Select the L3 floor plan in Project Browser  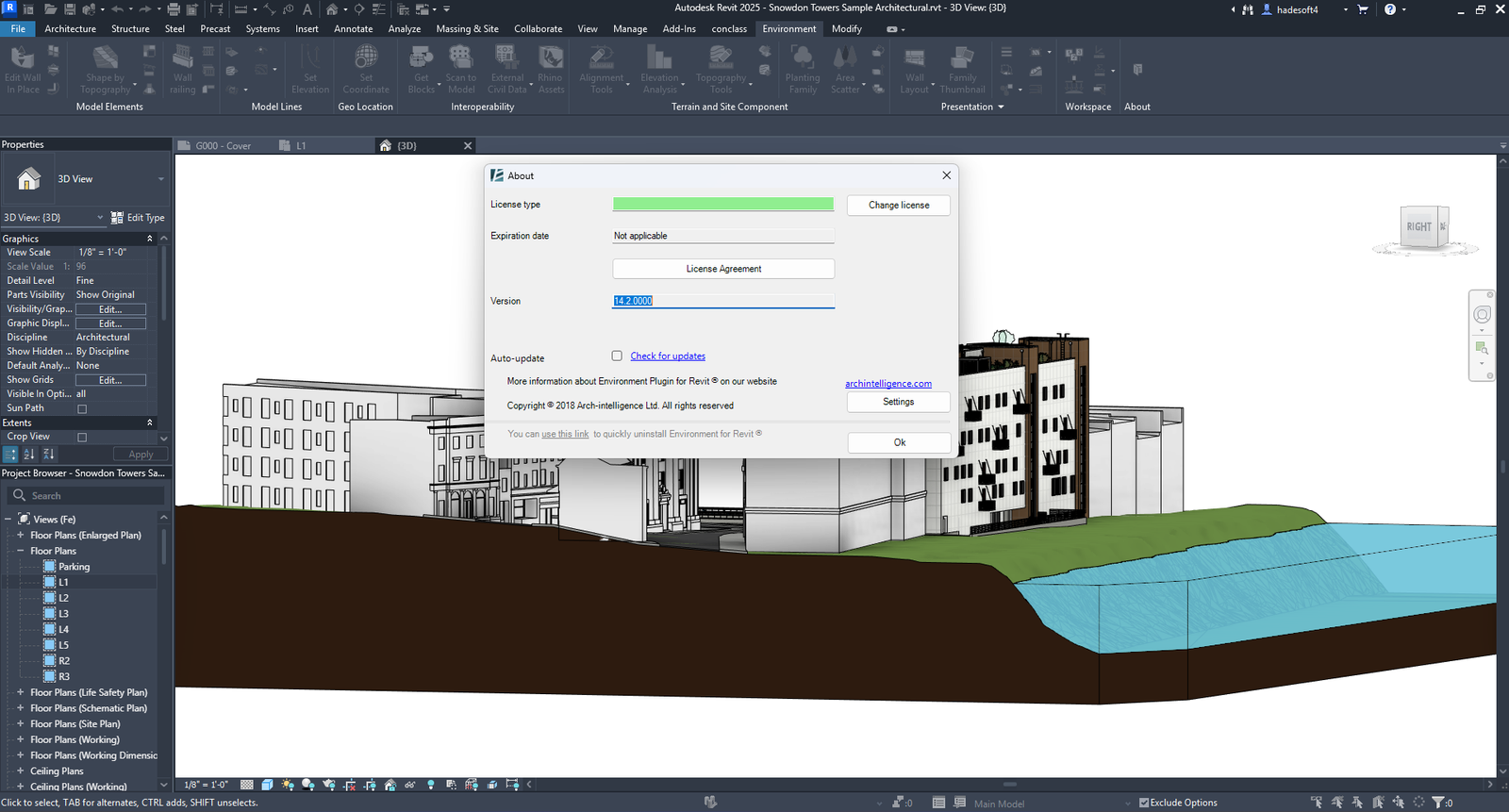(63, 614)
